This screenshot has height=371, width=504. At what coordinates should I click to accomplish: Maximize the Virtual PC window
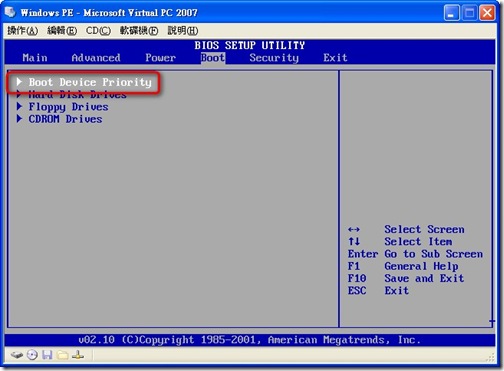(469, 13)
